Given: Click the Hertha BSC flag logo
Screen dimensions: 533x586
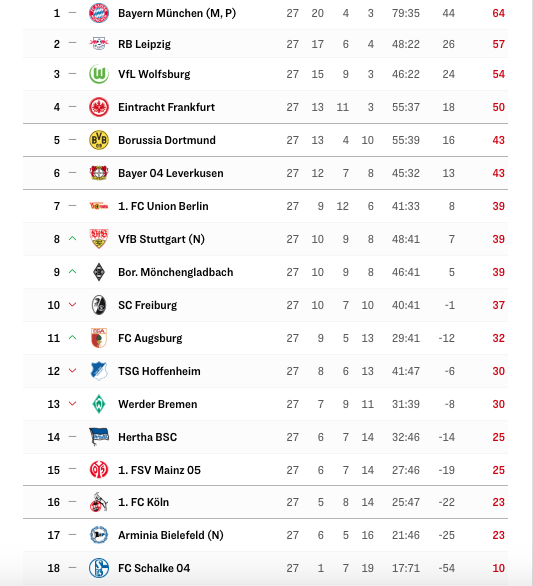Looking at the screenshot, I should pos(99,437).
